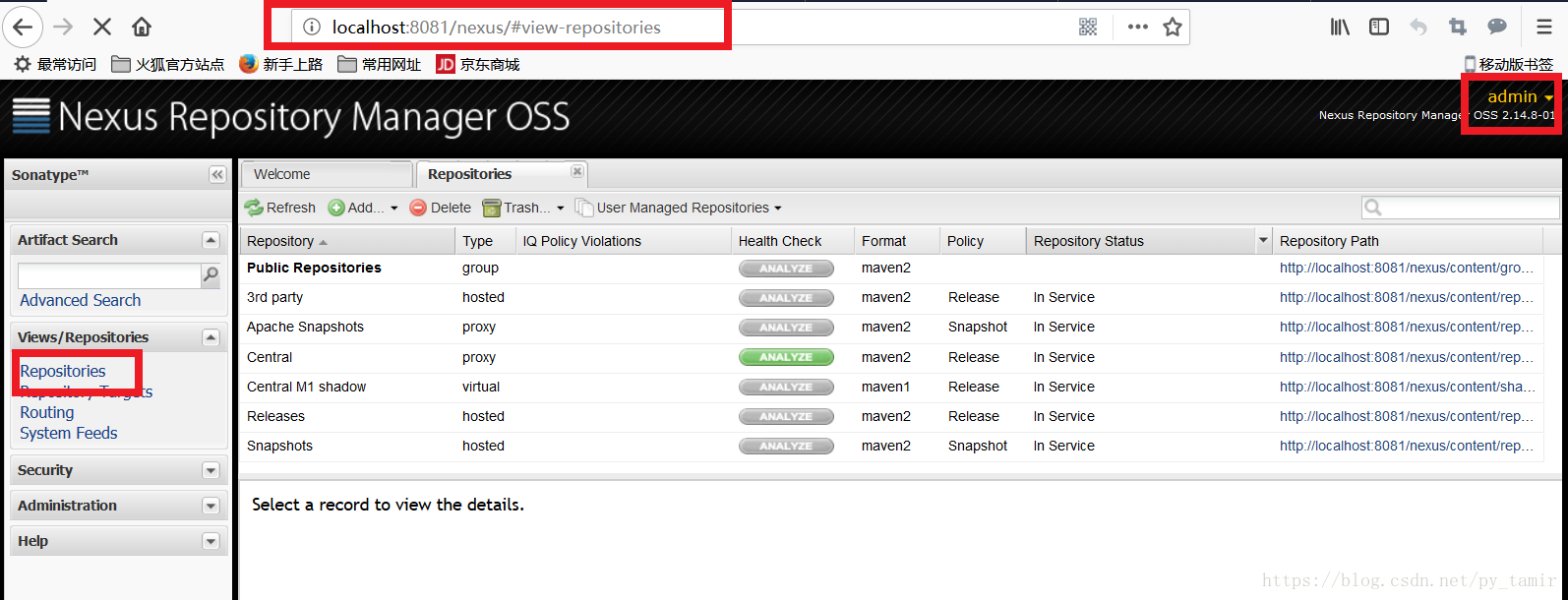The image size is (1568, 600).
Task: Click the browser forward arrow
Action: pos(63,27)
